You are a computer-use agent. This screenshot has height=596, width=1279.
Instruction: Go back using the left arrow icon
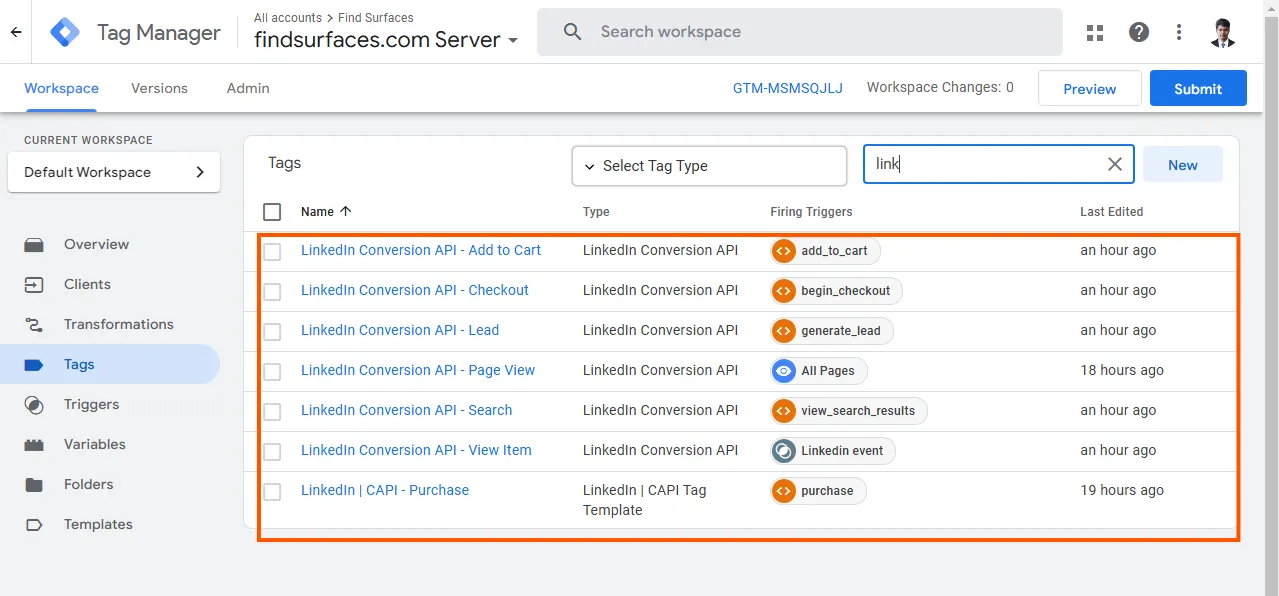[16, 32]
